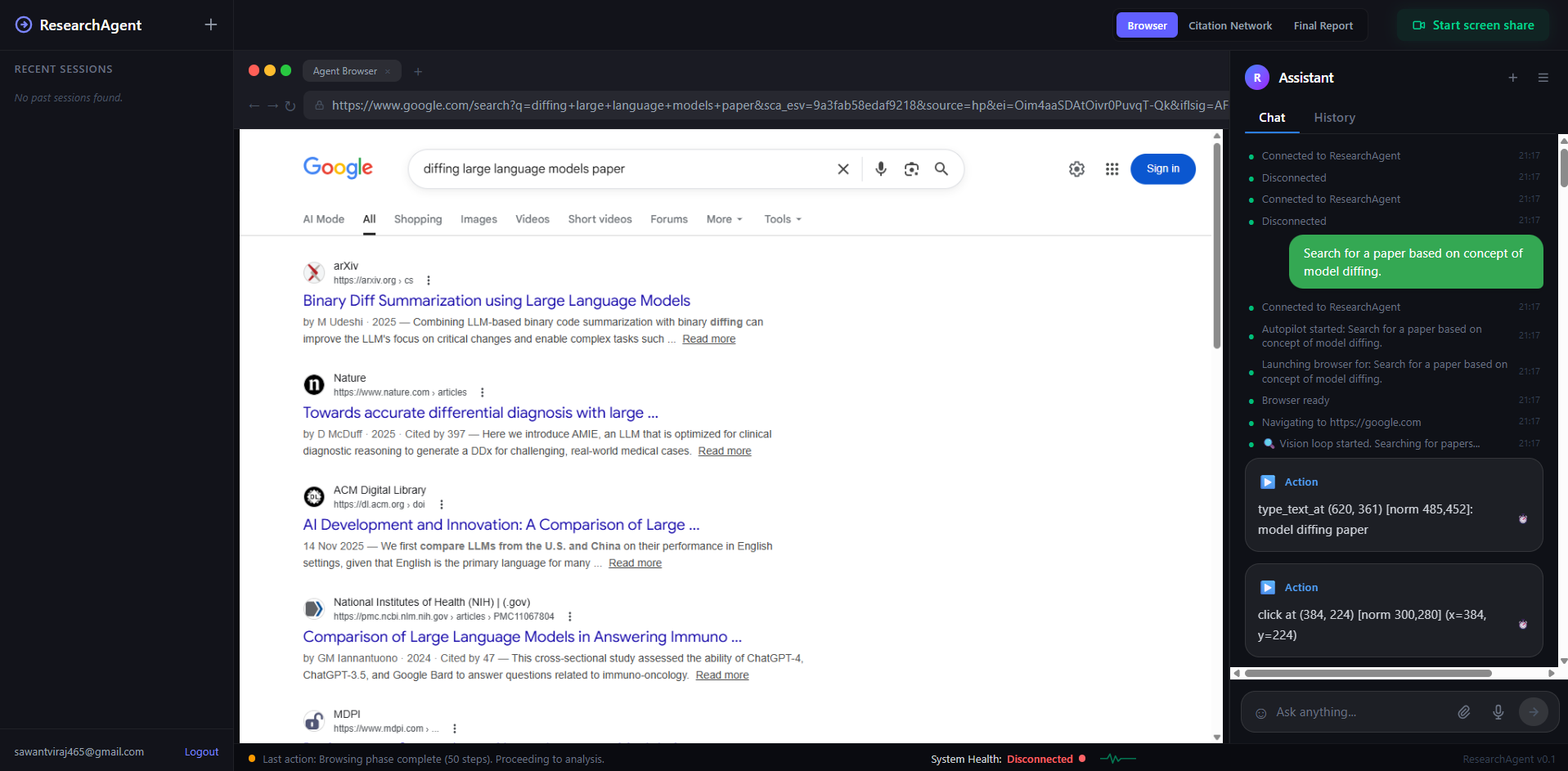The image size is (1568, 771).
Task: Click the Google page vertical scrollbar
Action: (1217, 245)
